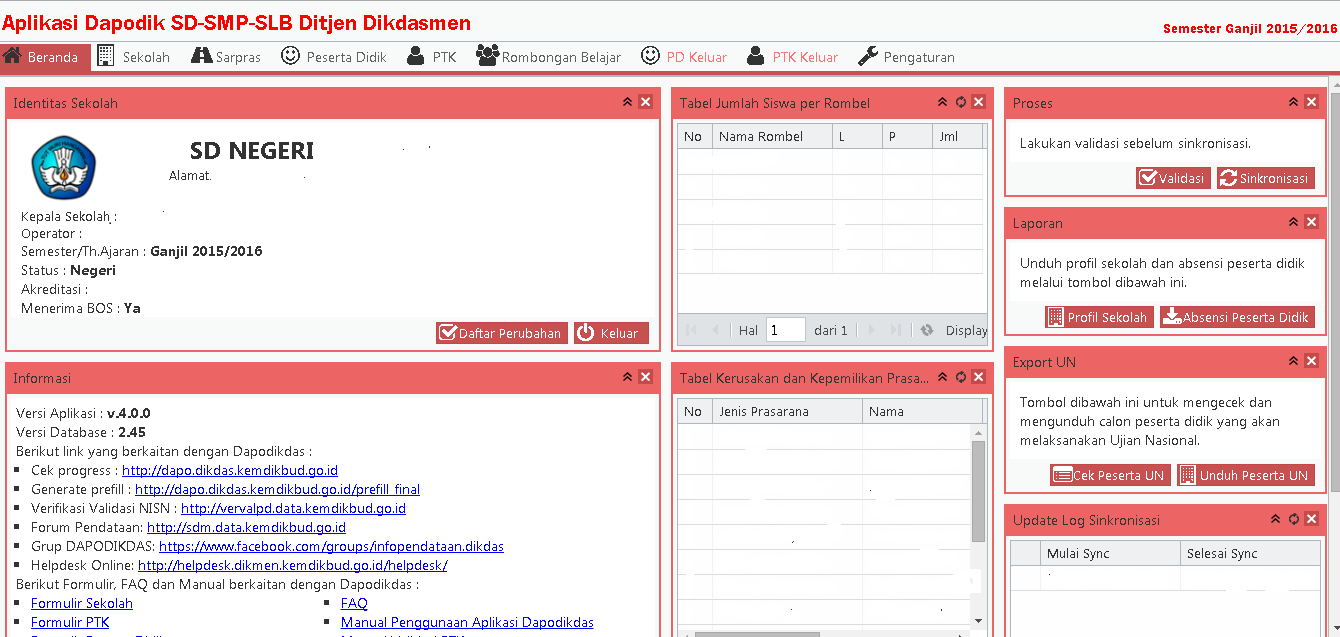Sort by Nama Rombel column header
The image size is (1340, 637).
772,136
